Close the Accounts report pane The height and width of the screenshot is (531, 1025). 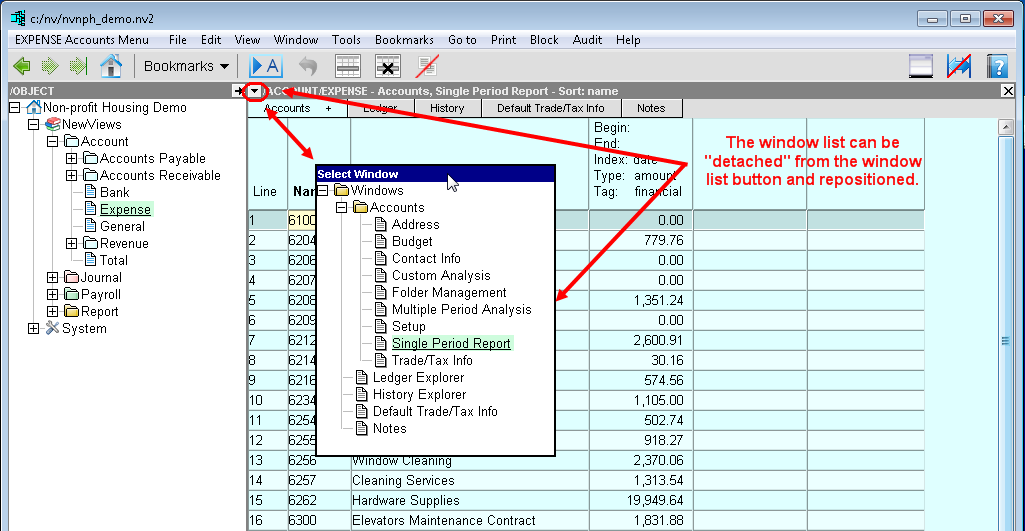pyautogui.click(x=1007, y=91)
